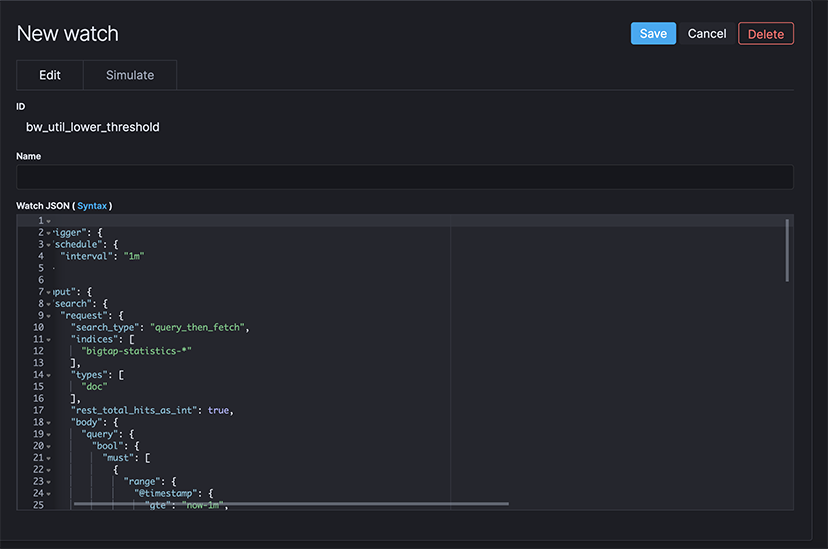Click line number 6 in gutter

pos(41,280)
